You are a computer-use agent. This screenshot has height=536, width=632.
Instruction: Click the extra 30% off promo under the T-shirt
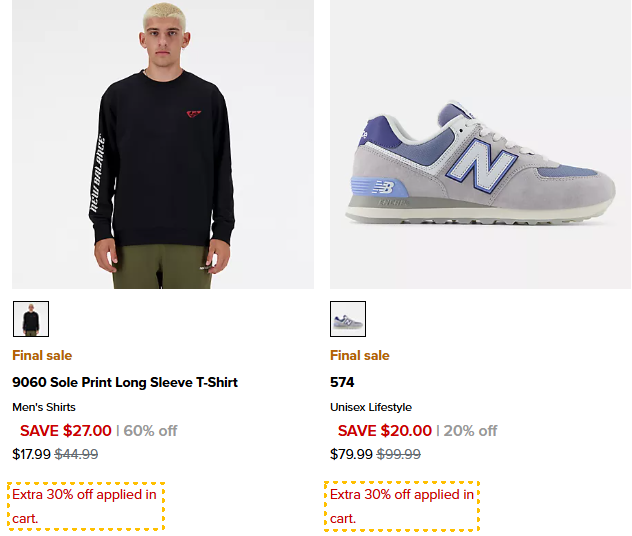pos(85,506)
